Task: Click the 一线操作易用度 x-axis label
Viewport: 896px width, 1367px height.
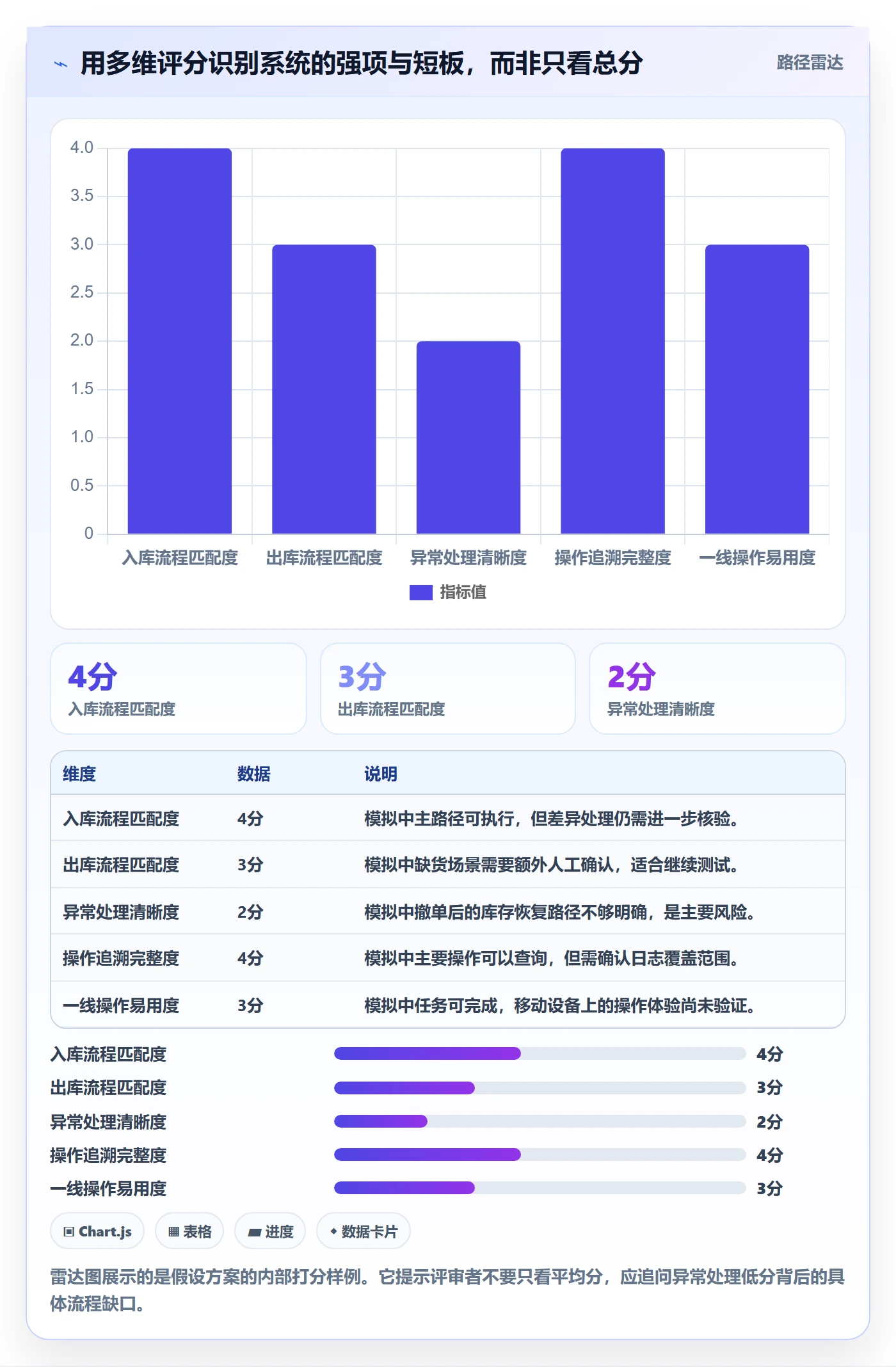Action: click(757, 558)
